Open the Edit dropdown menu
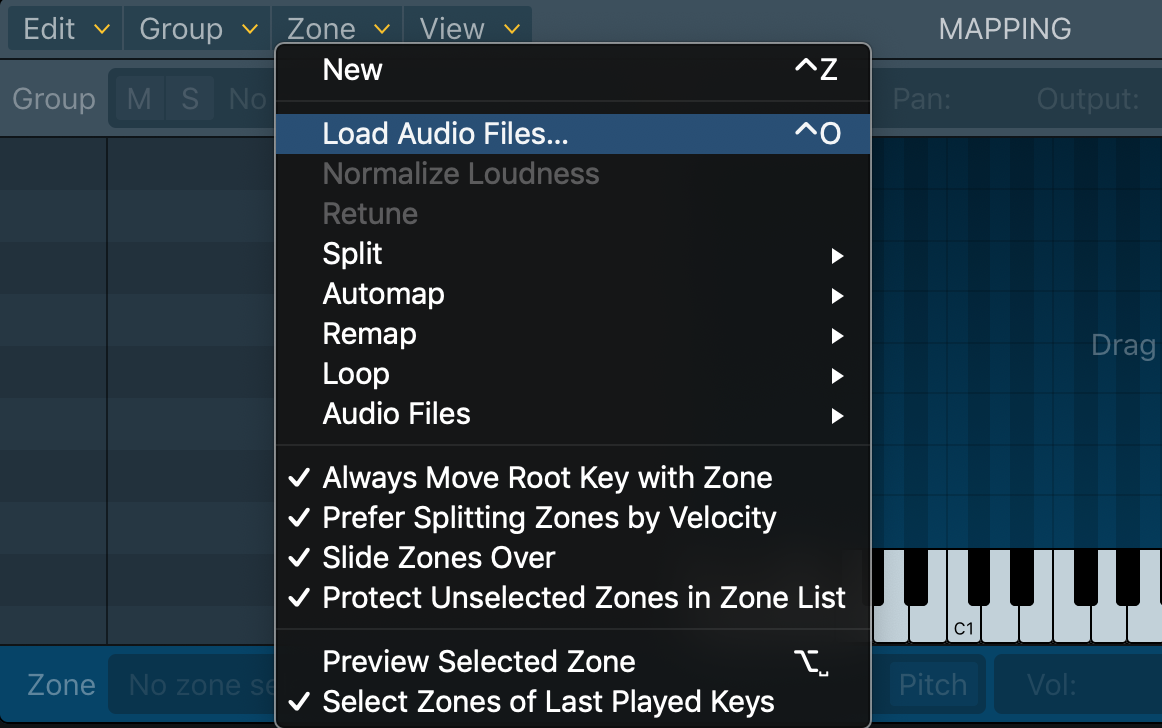The height and width of the screenshot is (728, 1162). (x=65, y=29)
